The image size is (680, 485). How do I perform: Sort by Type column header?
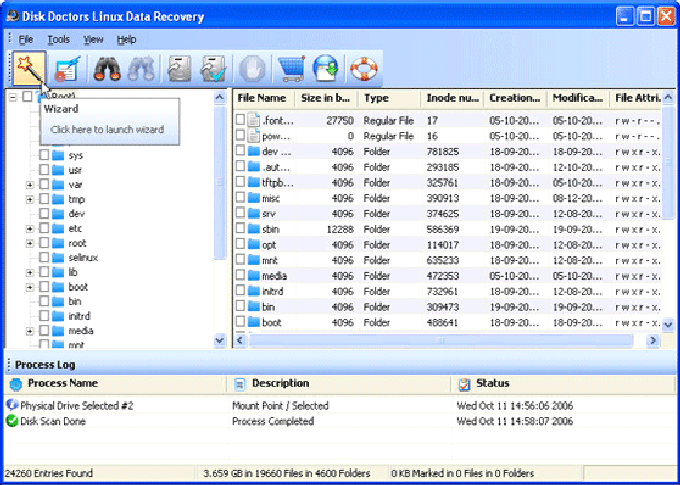pos(389,98)
